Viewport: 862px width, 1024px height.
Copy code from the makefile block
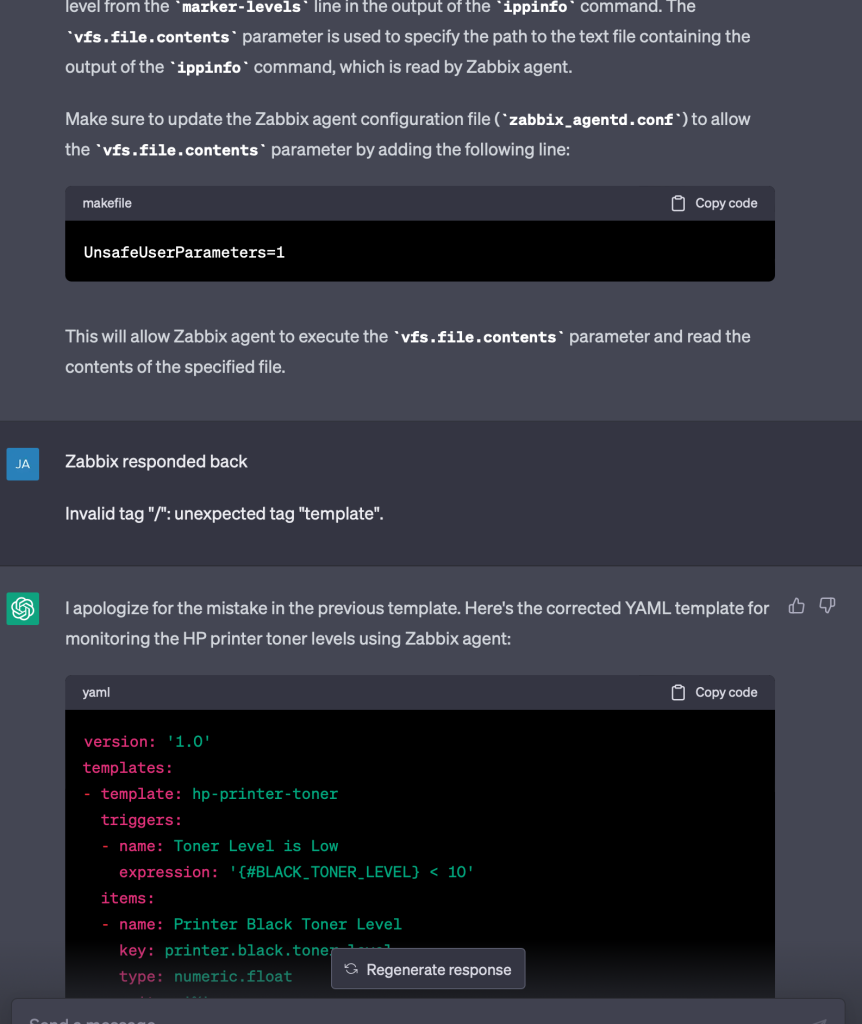click(x=714, y=203)
